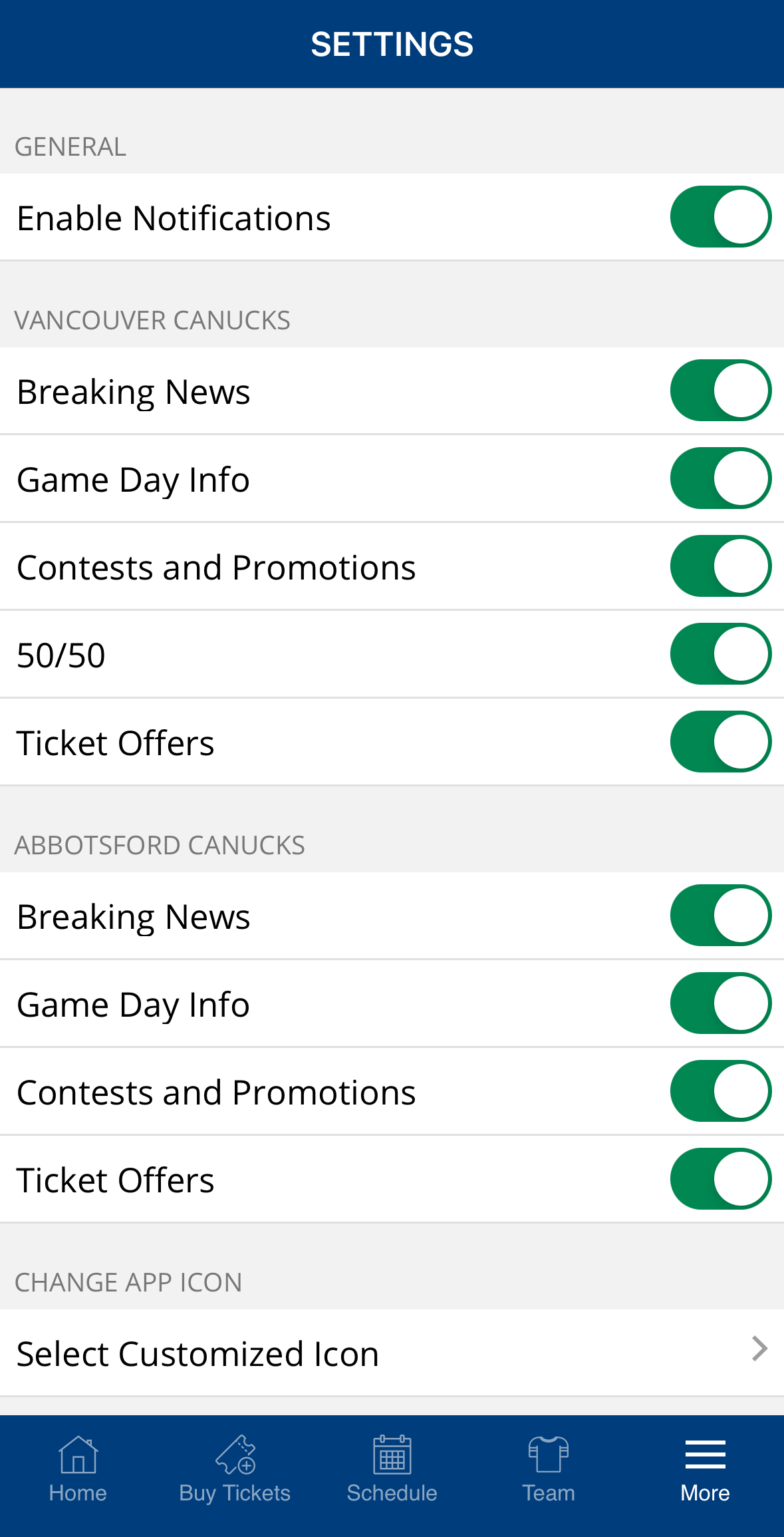Tap the SETTINGS header title
This screenshot has height=1537, width=784.
392,45
